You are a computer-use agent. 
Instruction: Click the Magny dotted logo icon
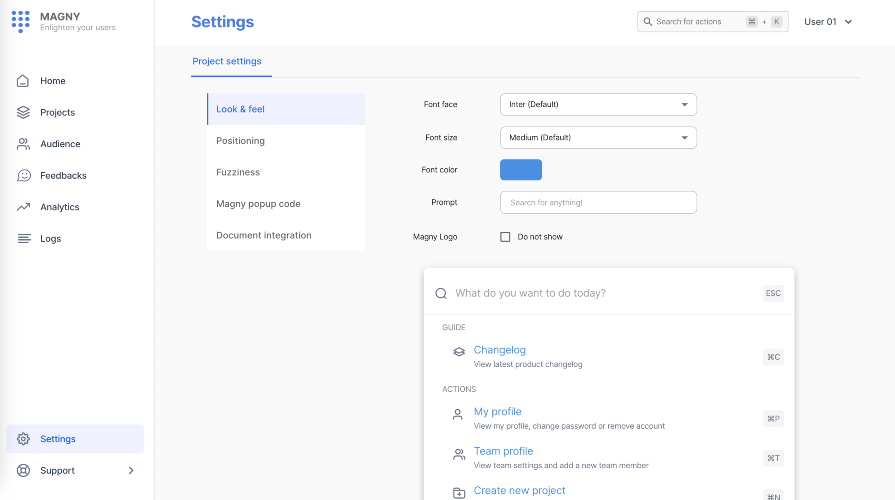point(21,22)
